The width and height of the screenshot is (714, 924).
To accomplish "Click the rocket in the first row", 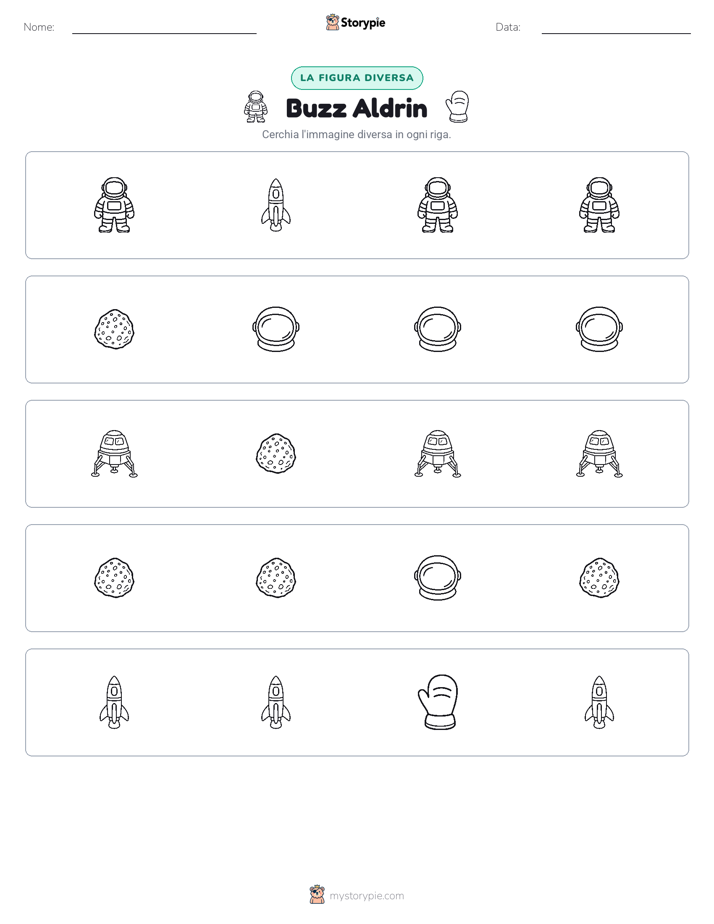I will 276,205.
